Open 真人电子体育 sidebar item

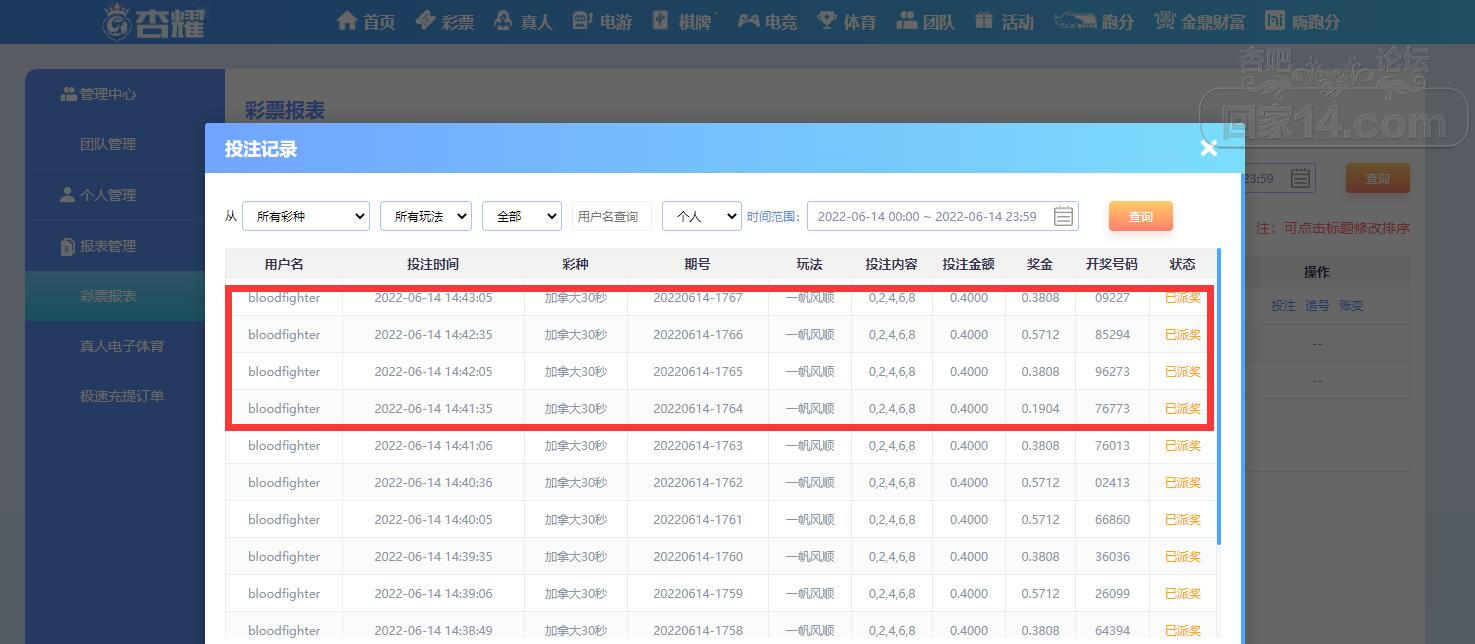point(122,346)
